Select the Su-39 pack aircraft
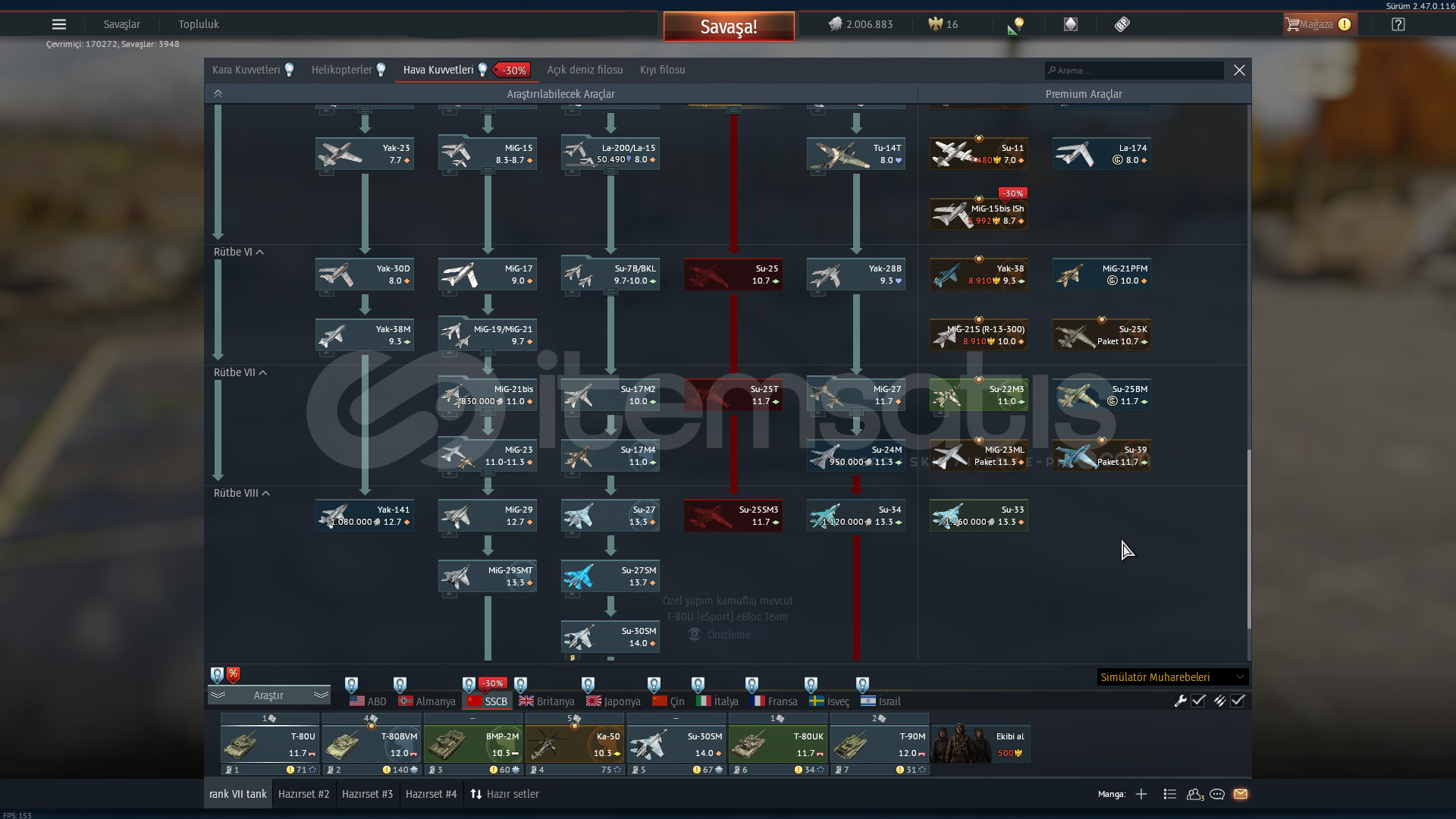Viewport: 1456px width, 819px height. [1102, 455]
